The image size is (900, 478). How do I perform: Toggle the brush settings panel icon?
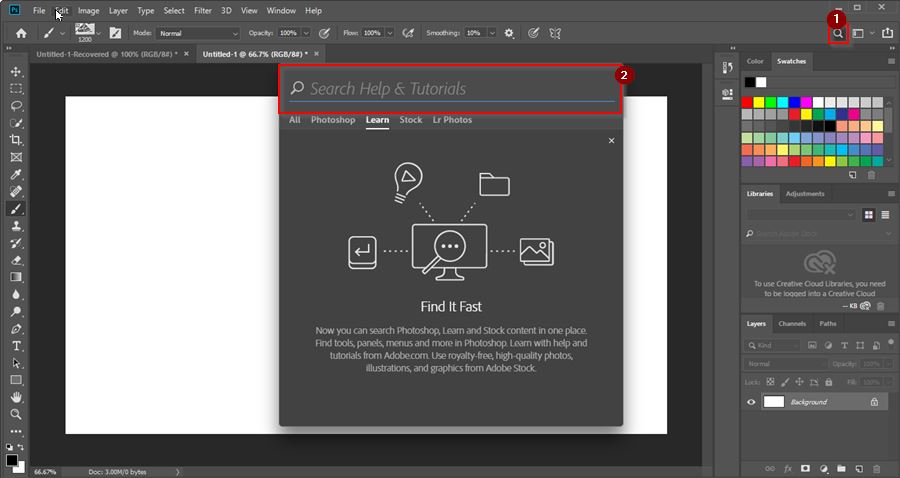[115, 33]
